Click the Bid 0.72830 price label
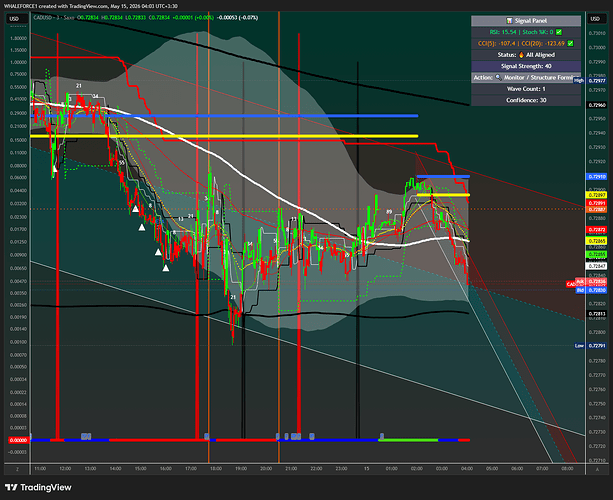613x500 pixels. (x=591, y=290)
